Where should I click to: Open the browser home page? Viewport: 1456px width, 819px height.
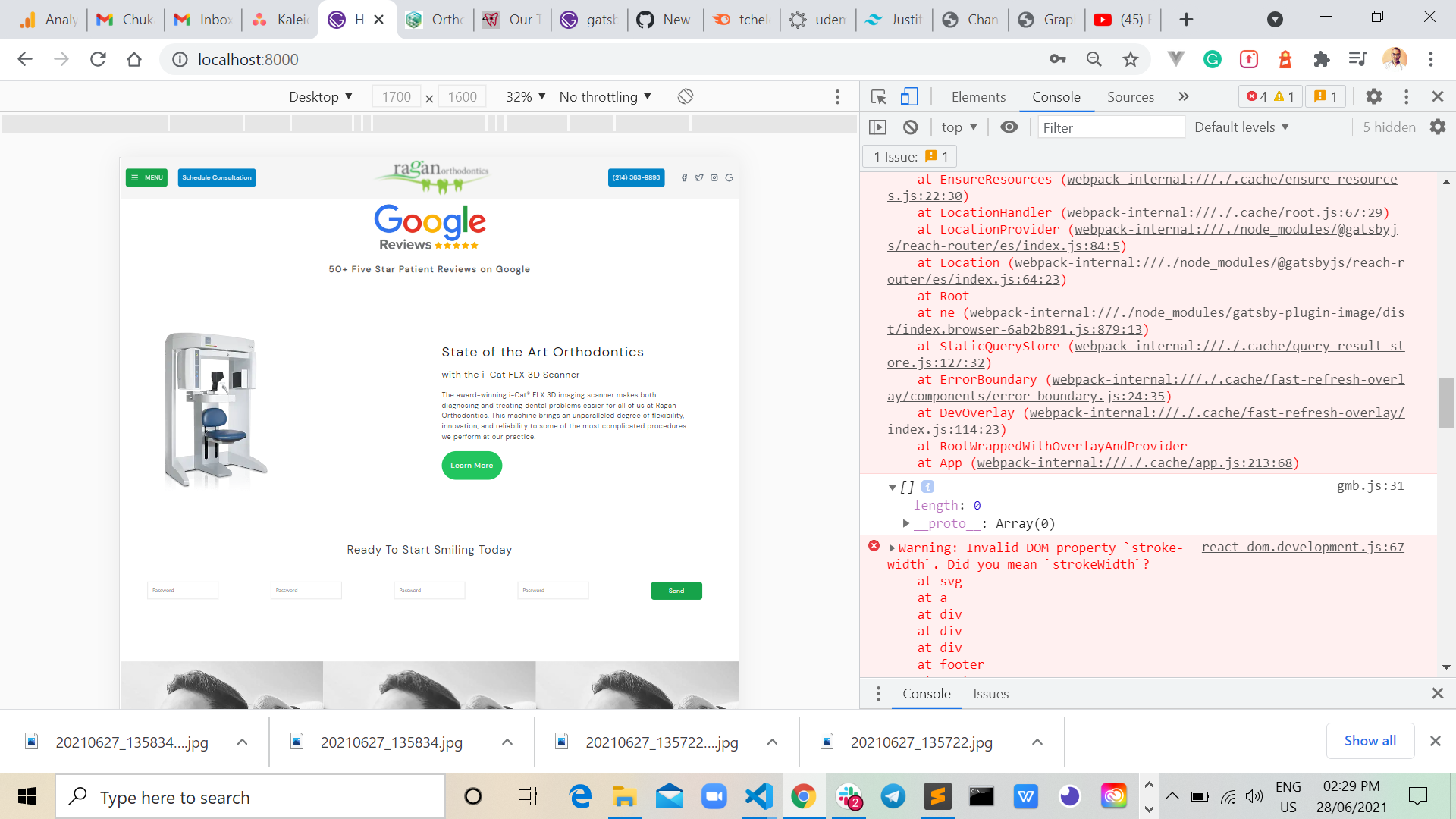coord(134,59)
